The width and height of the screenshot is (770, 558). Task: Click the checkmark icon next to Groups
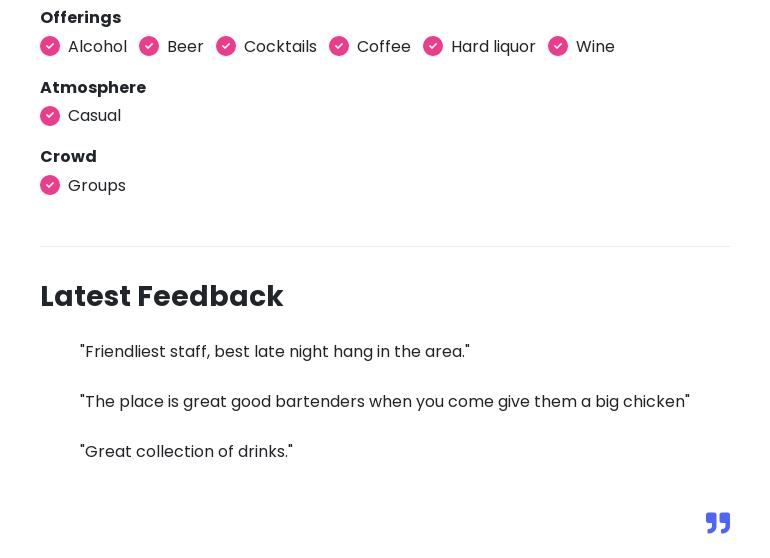coord(50,186)
